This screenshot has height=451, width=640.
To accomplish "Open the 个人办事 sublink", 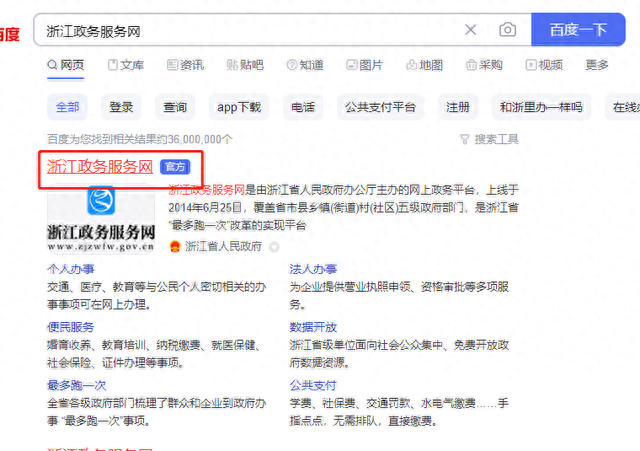I will pos(71,269).
